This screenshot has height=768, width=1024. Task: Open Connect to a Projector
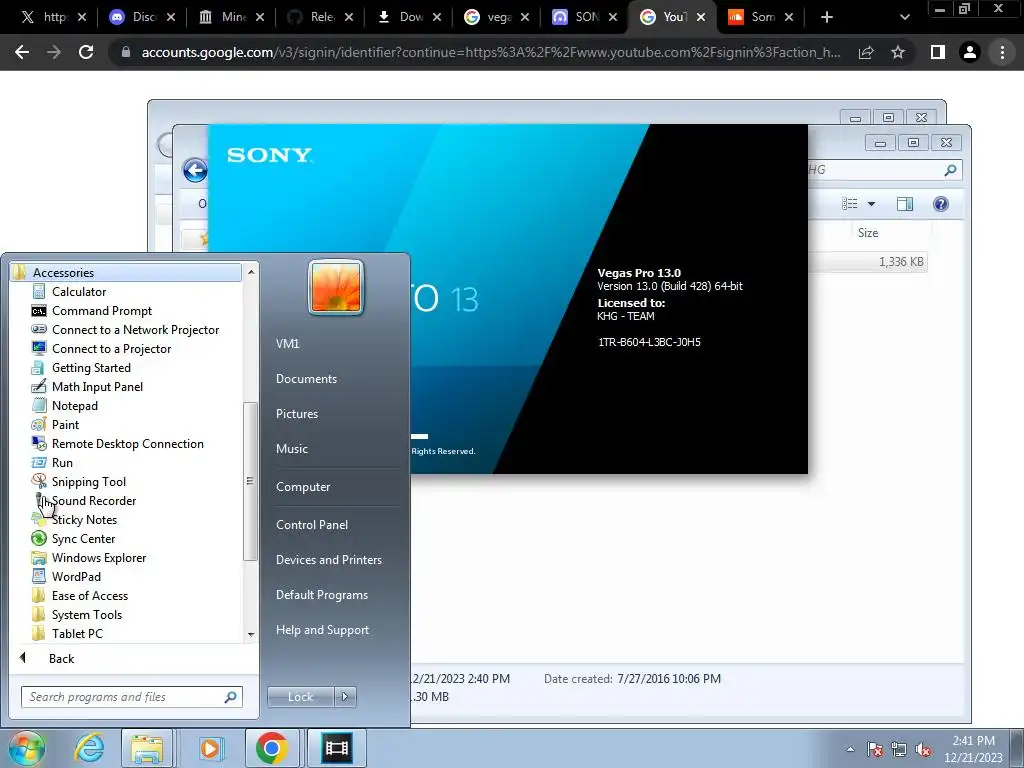pyautogui.click(x=111, y=349)
